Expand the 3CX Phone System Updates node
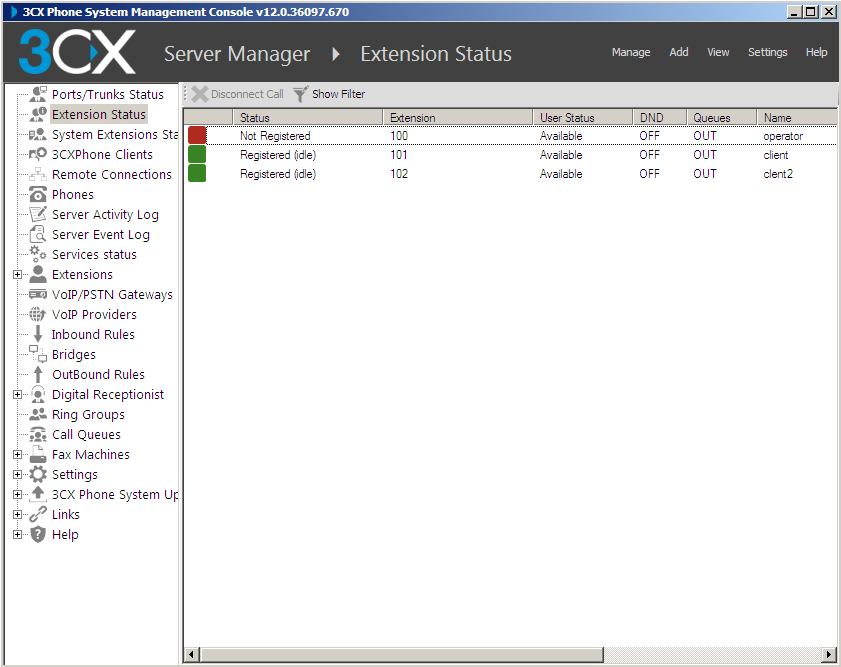 point(17,494)
